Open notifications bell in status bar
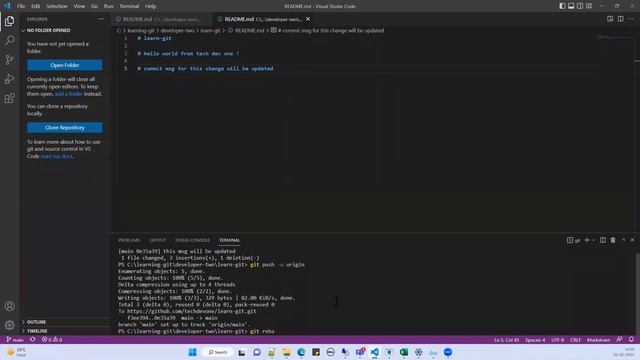This screenshot has height=360, width=640. pyautogui.click(x=631, y=340)
